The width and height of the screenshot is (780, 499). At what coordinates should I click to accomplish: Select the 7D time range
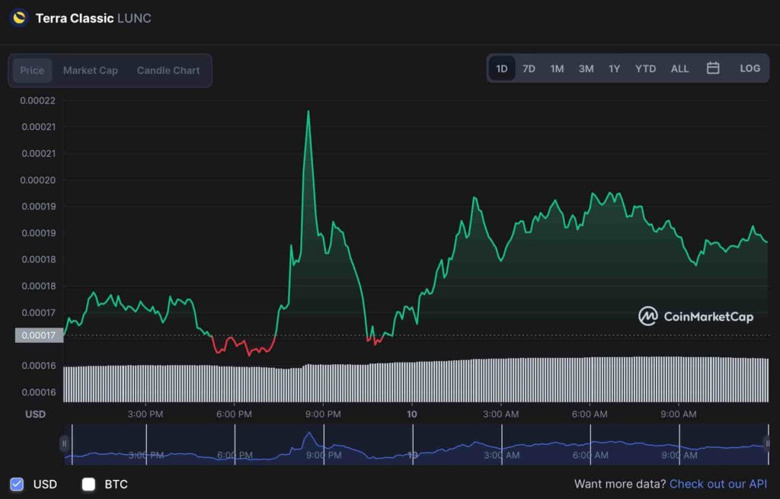point(529,69)
